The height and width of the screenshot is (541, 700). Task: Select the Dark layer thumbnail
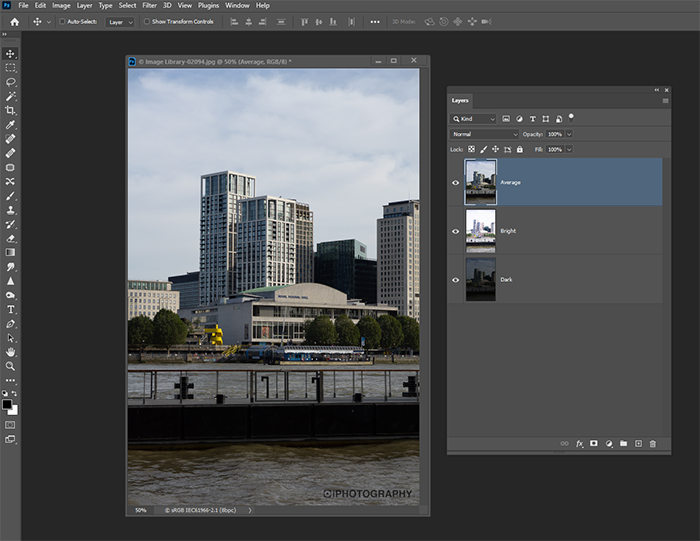click(481, 279)
